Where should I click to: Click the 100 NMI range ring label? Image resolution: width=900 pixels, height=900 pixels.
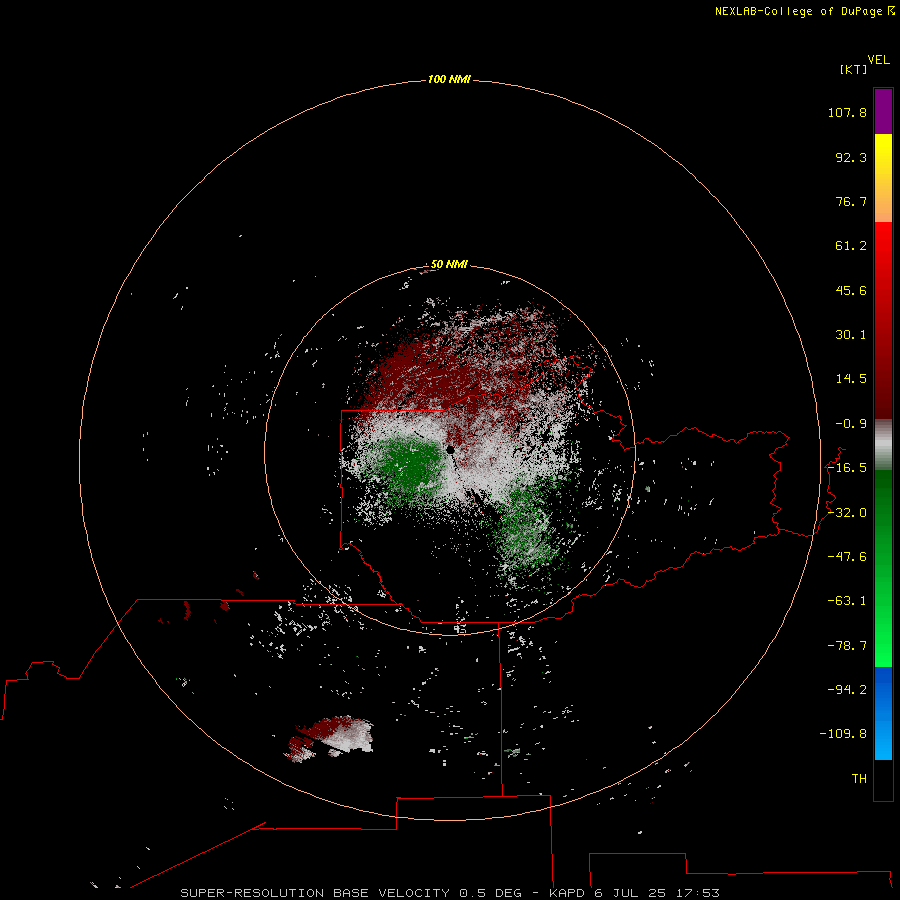click(x=449, y=79)
